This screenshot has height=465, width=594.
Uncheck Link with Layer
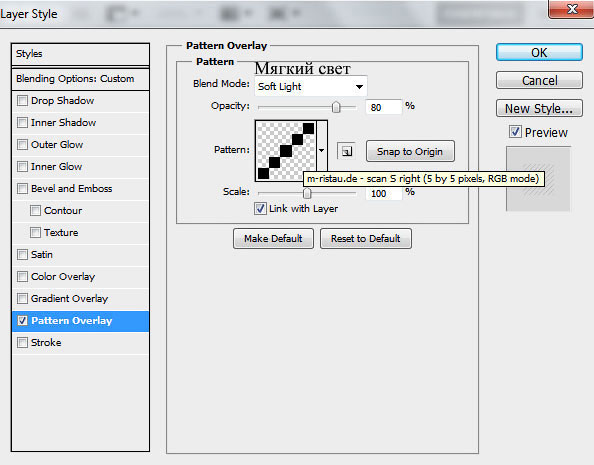pyautogui.click(x=260, y=208)
